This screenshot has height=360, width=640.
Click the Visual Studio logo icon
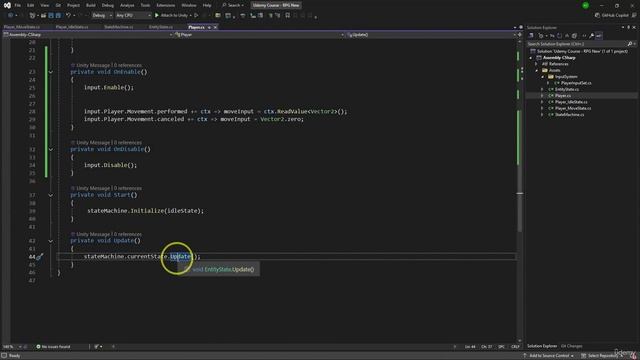[x=7, y=5]
